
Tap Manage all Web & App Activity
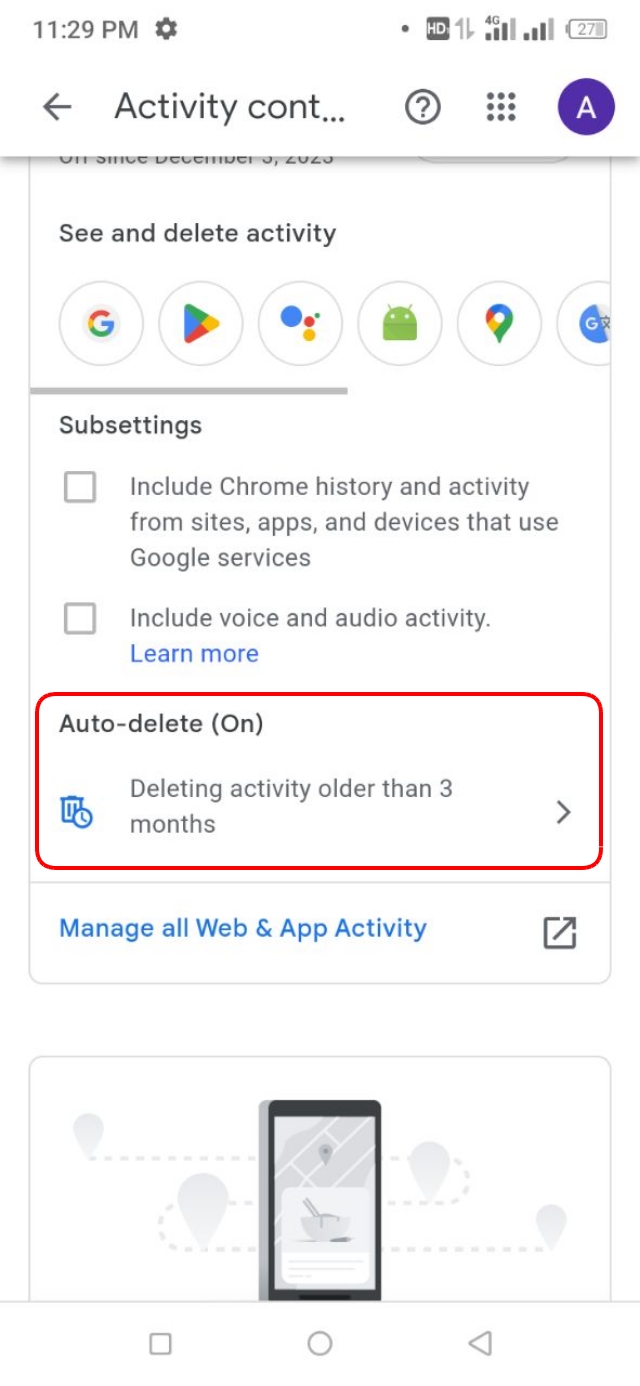[x=242, y=928]
